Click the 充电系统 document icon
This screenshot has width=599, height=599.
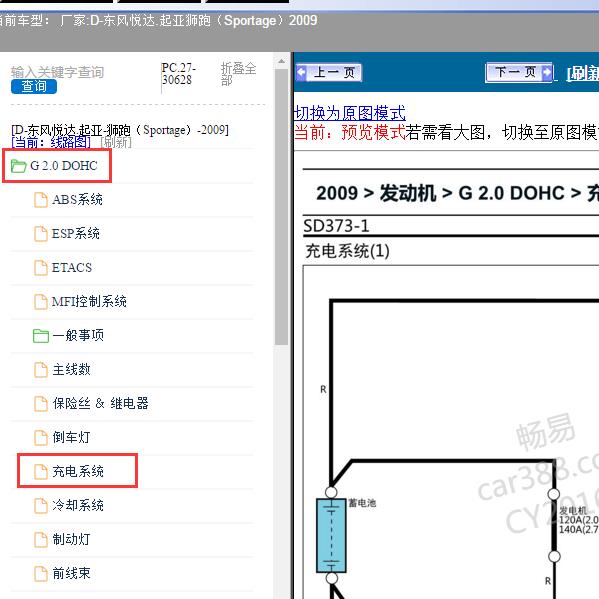pyautogui.click(x=41, y=472)
